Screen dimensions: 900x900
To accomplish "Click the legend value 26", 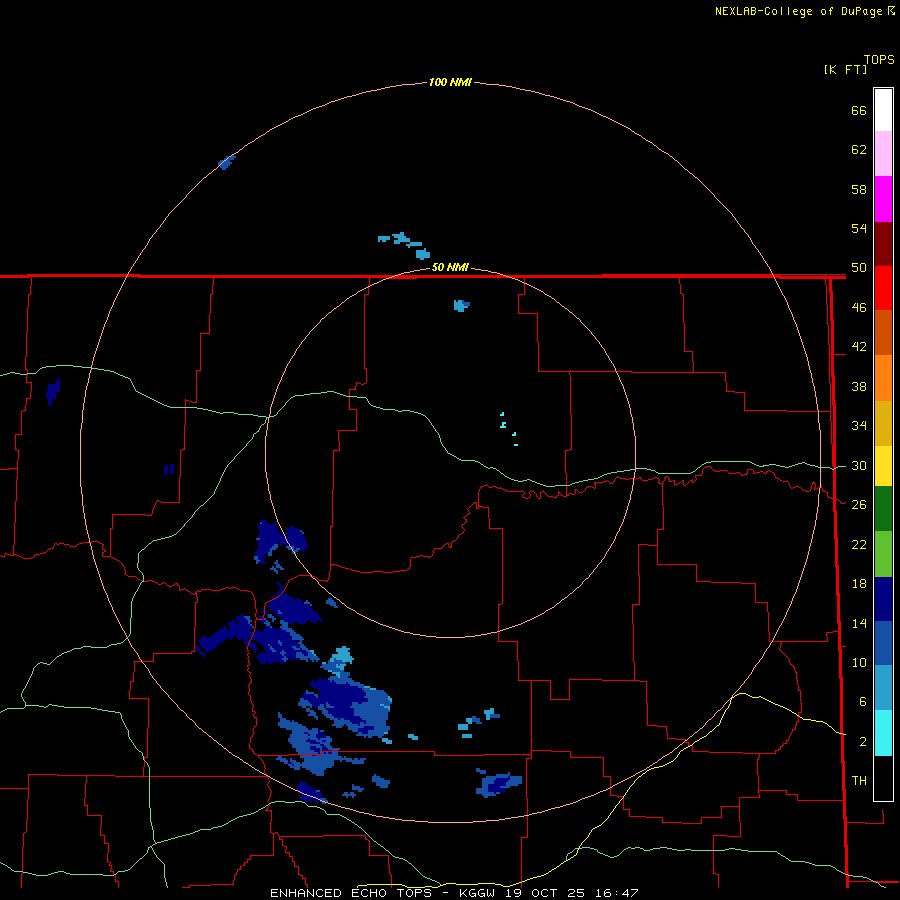I will pos(859,505).
